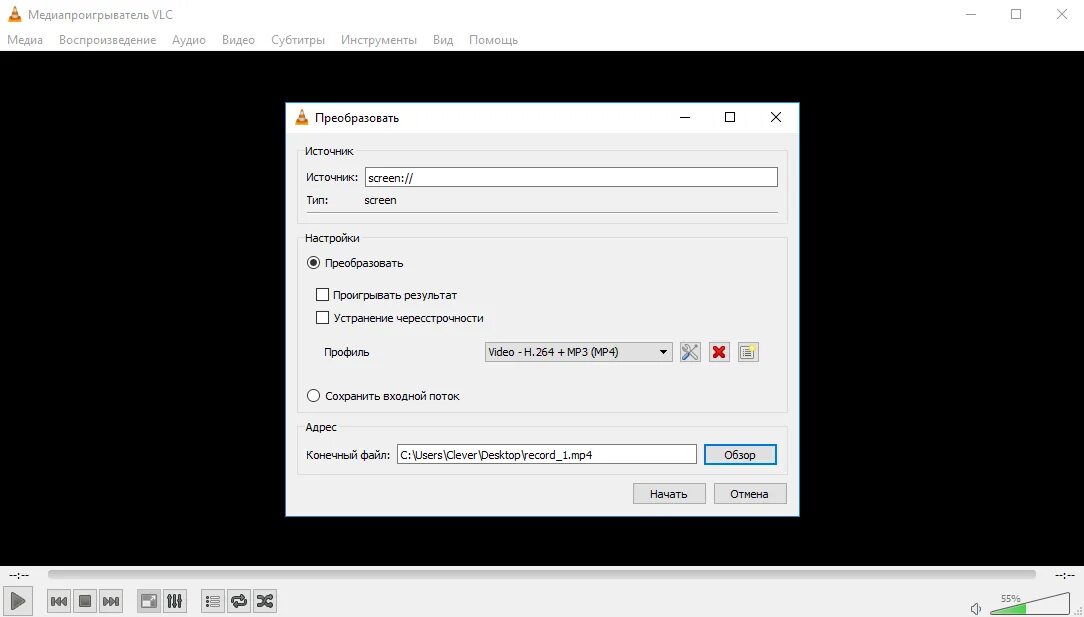Open the Медиа menu
The image size is (1084, 617).
25,40
